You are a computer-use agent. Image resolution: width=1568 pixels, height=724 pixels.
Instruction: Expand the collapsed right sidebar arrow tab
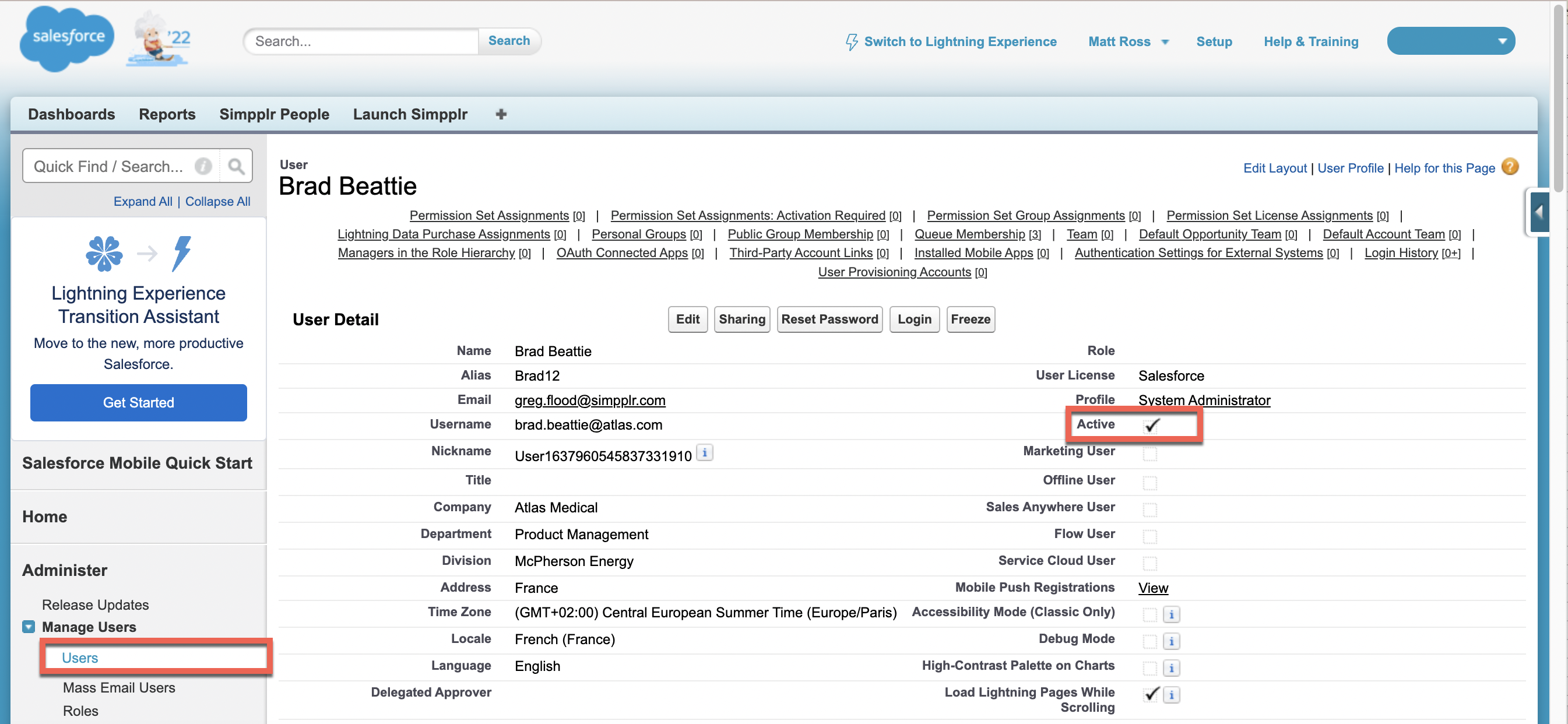1539,213
